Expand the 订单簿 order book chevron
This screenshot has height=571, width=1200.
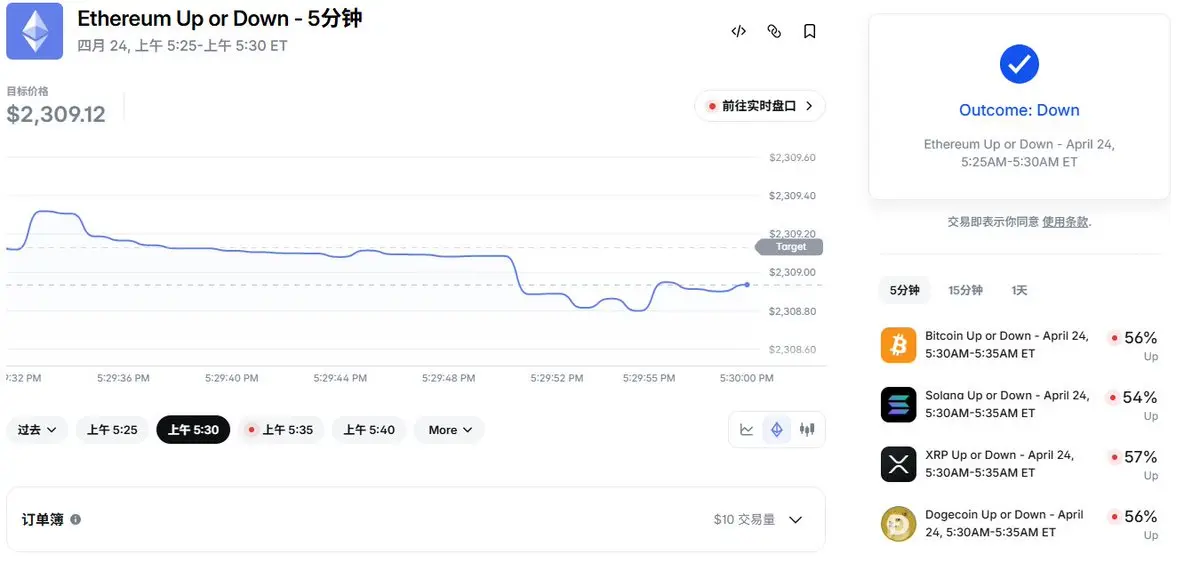(796, 520)
